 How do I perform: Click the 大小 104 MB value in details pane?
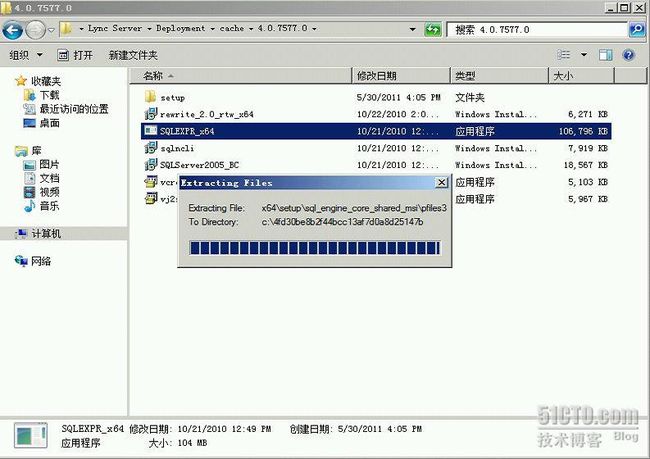pos(192,443)
